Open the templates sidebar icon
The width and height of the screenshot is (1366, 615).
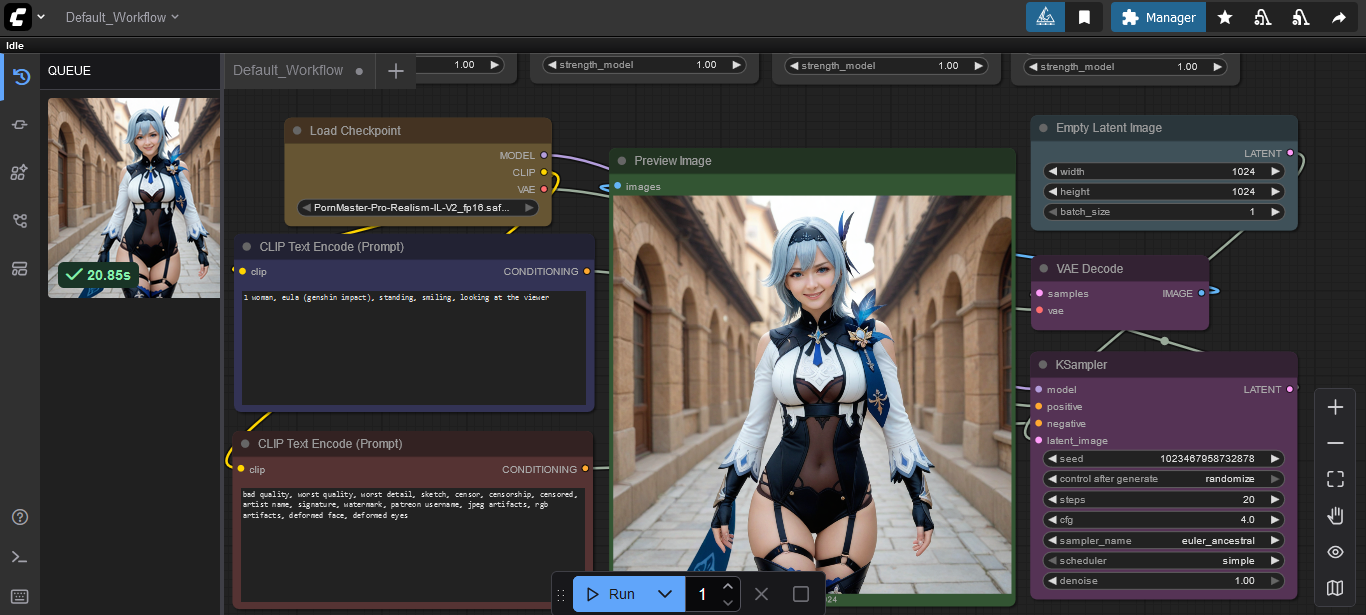[x=20, y=268]
